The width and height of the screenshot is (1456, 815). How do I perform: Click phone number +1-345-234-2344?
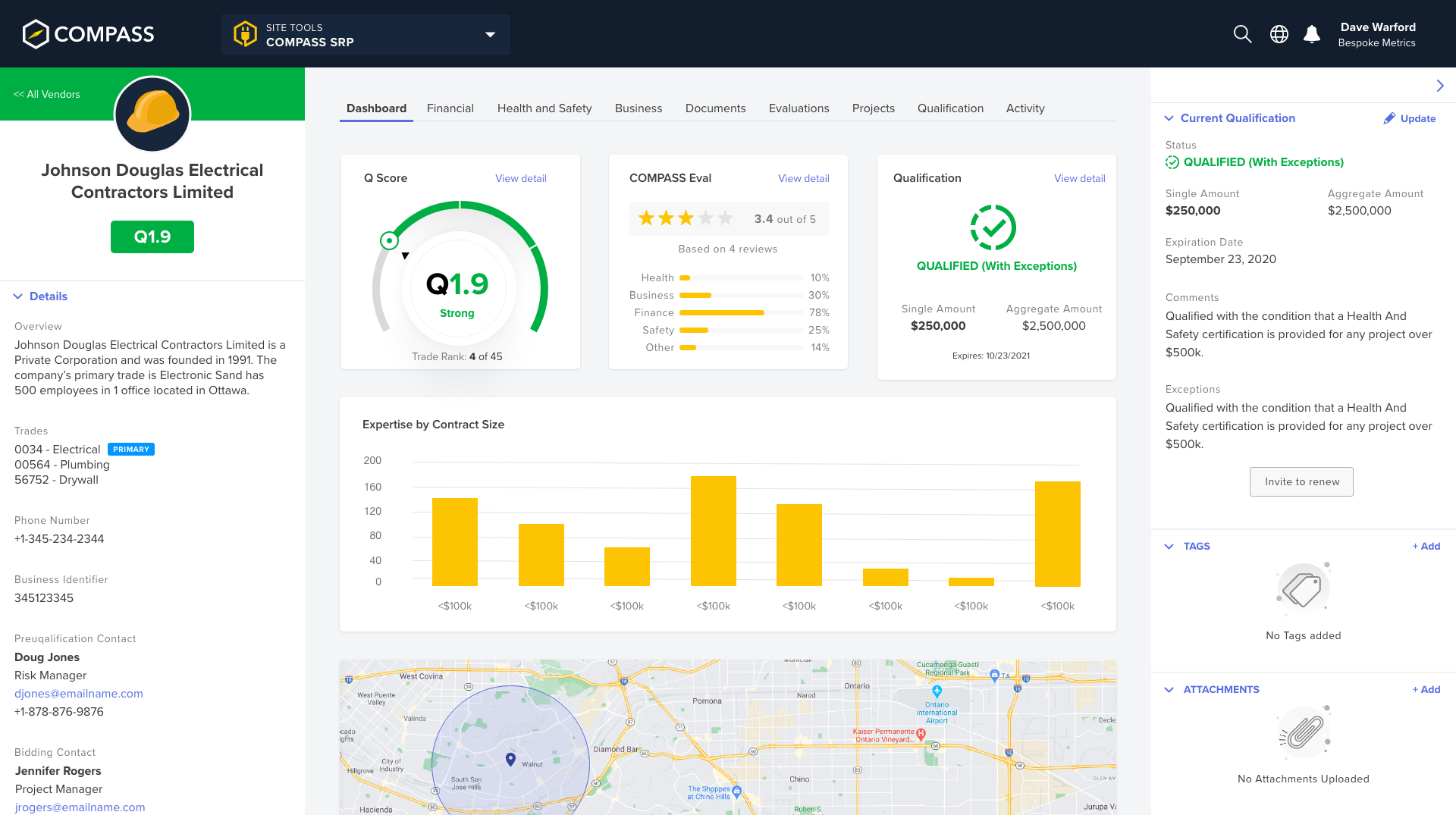pos(59,539)
